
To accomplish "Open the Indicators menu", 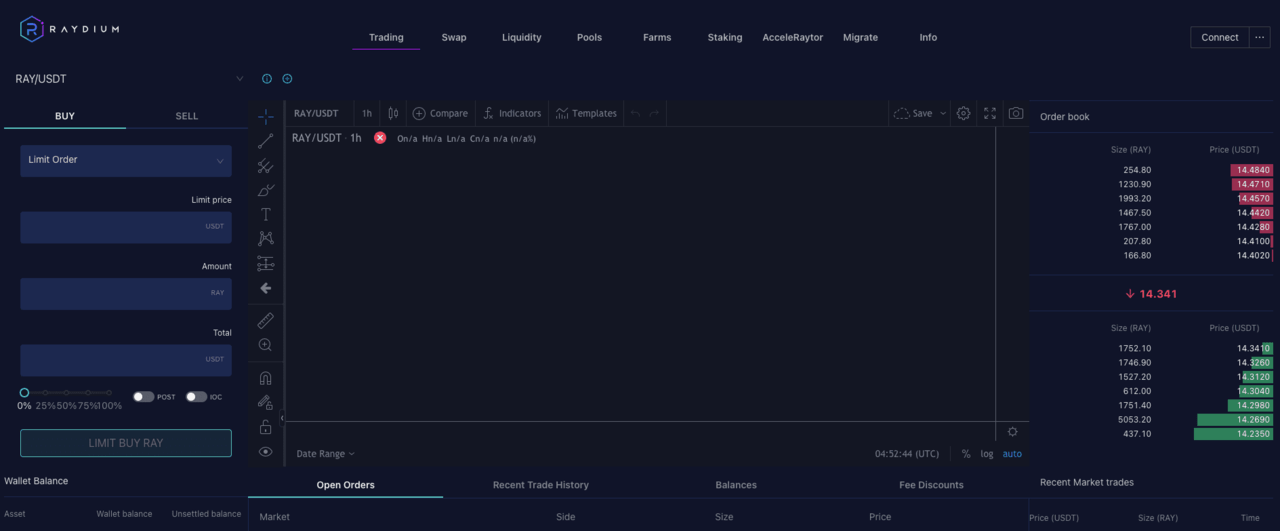I will click(512, 113).
